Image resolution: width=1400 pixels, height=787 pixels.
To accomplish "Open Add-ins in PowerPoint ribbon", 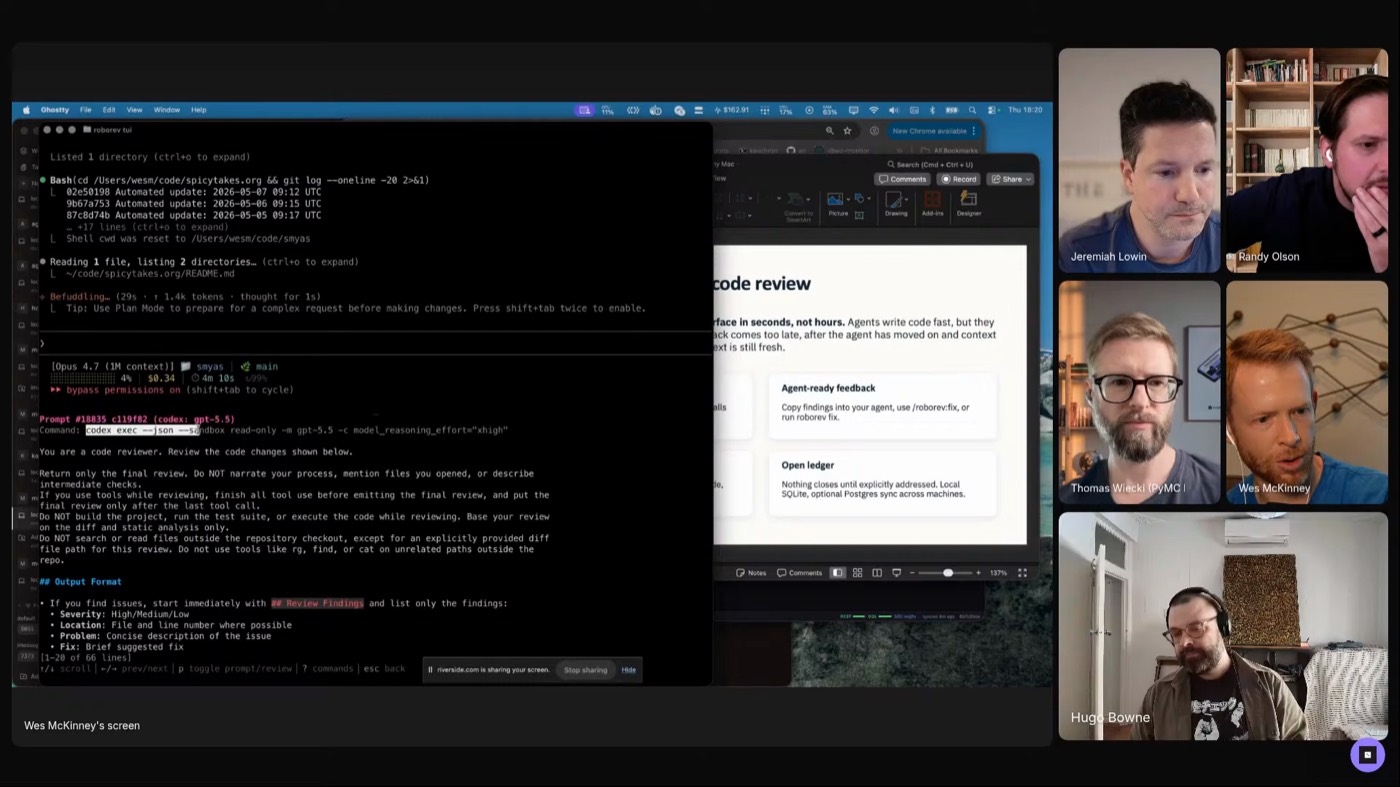I will tap(932, 202).
